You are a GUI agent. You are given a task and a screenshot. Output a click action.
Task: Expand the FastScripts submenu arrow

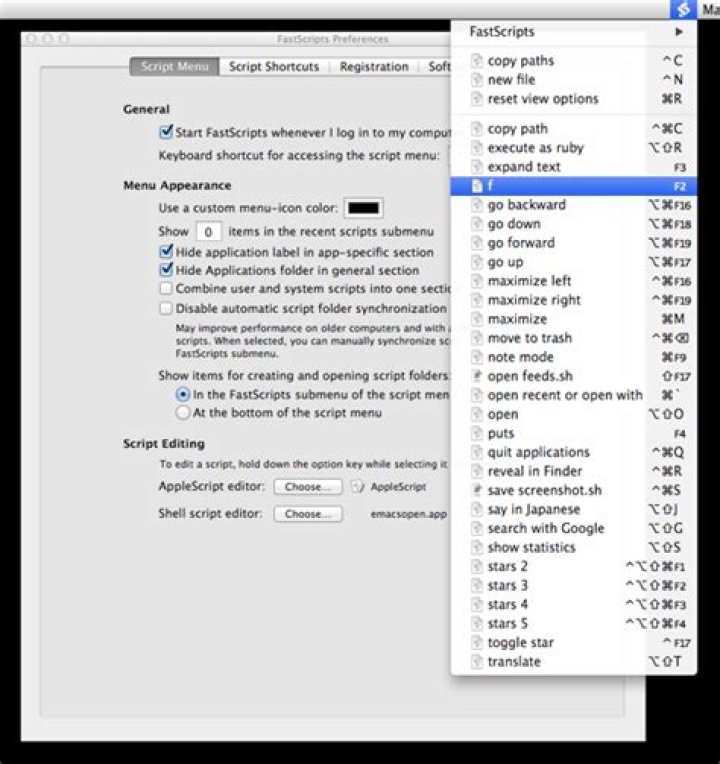click(x=679, y=32)
